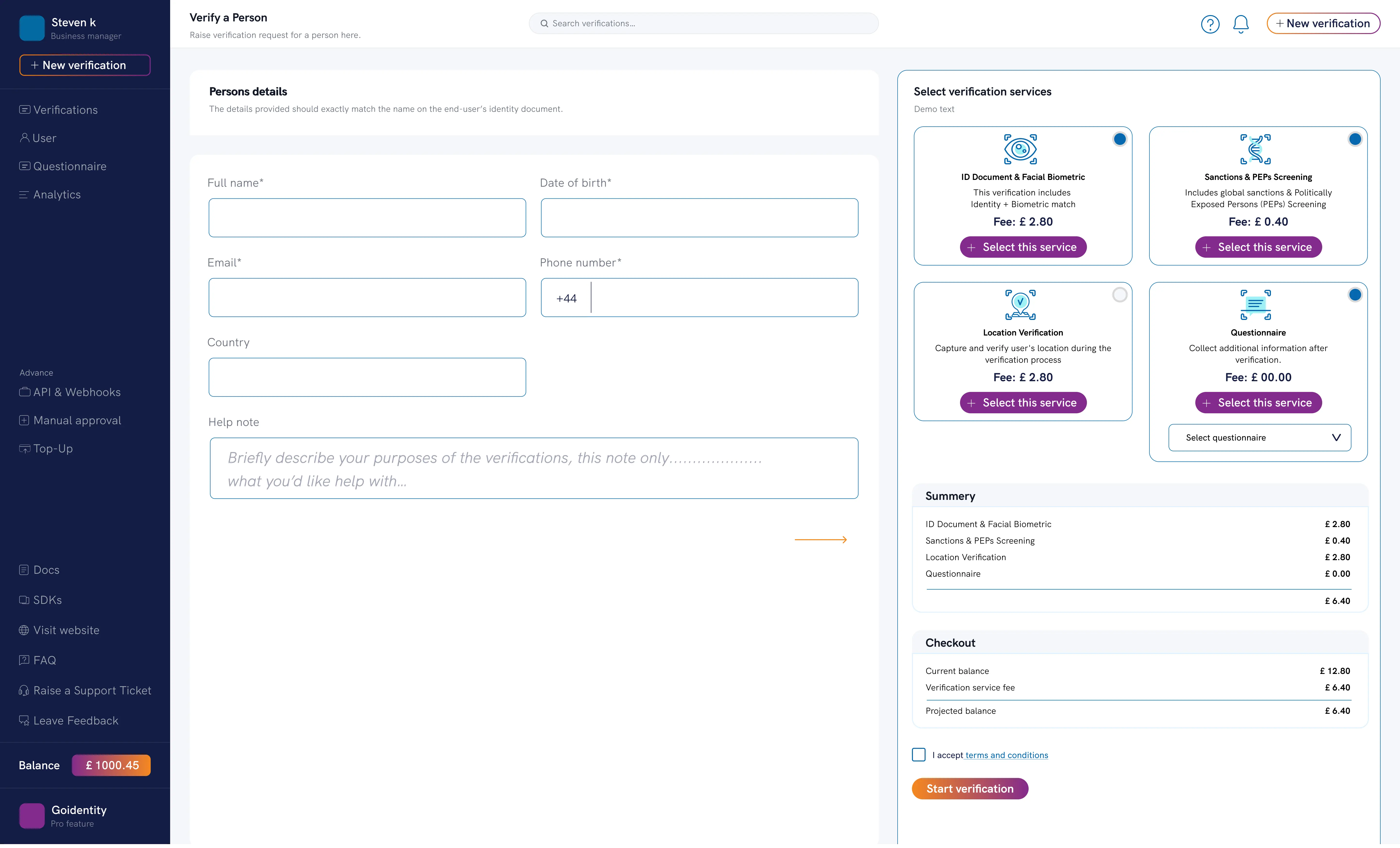The height and width of the screenshot is (848, 1400).
Task: Click the Leave Feedback icon
Action: [24, 720]
